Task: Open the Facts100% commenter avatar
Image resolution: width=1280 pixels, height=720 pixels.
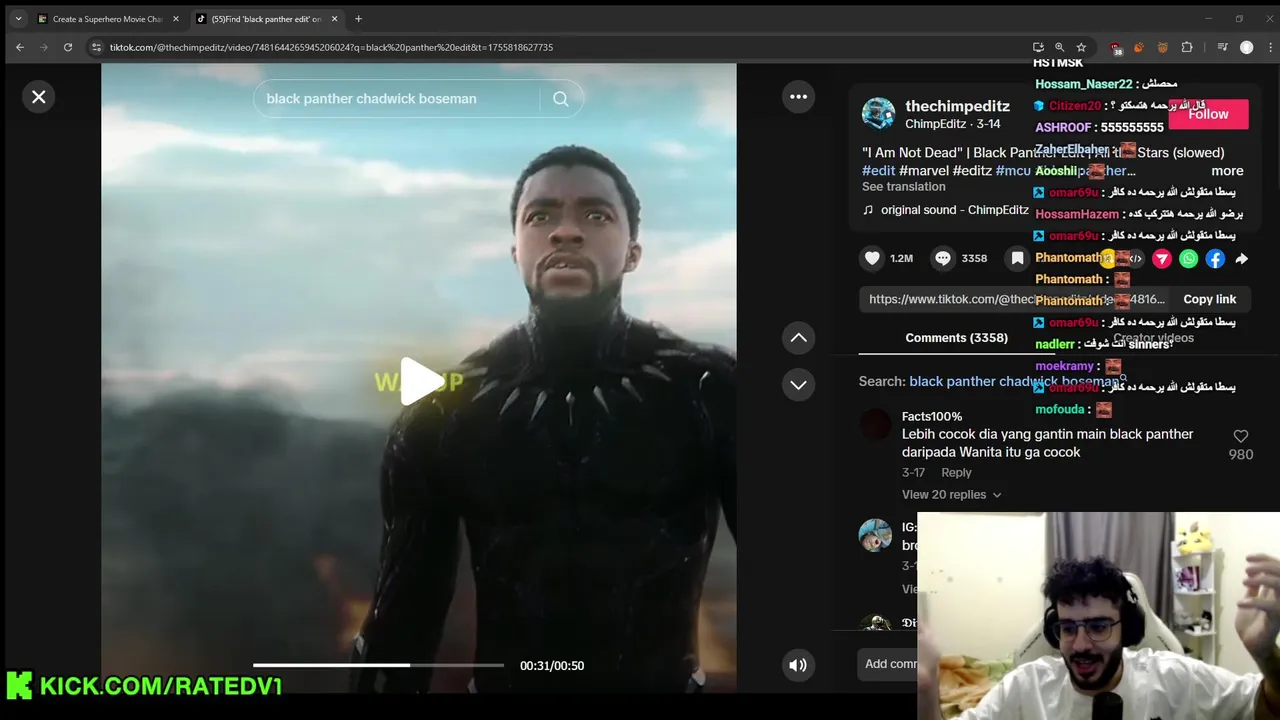Action: [x=876, y=425]
